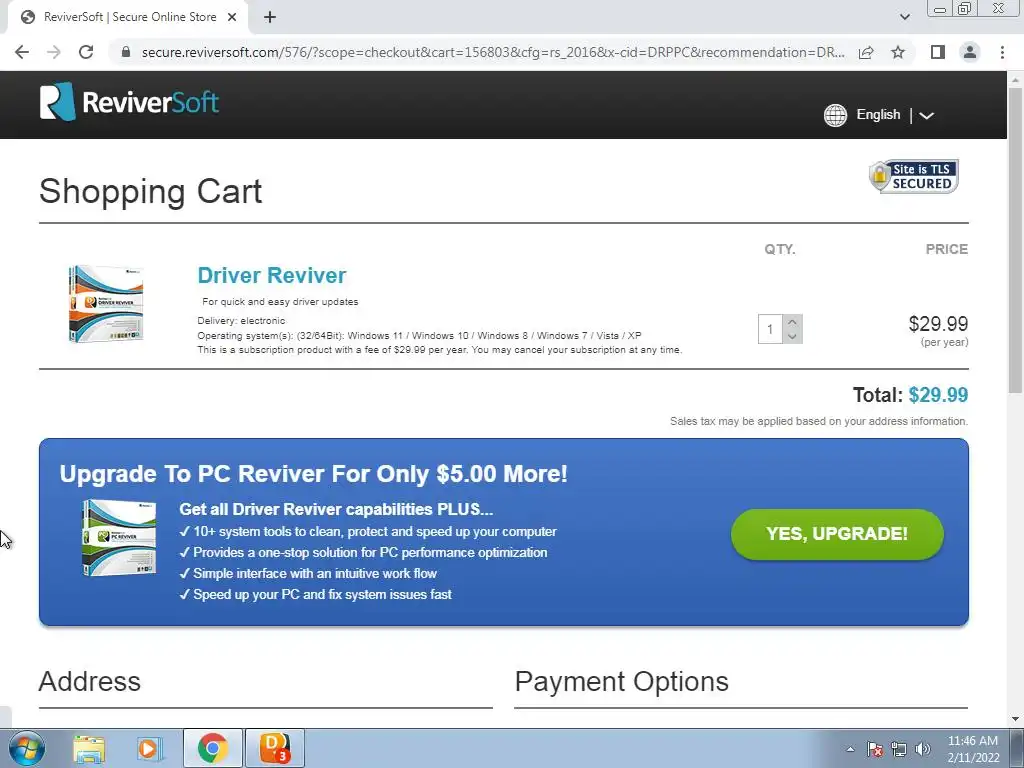1024x768 pixels.
Task: Decrease quantity with the down arrow
Action: 792,336
